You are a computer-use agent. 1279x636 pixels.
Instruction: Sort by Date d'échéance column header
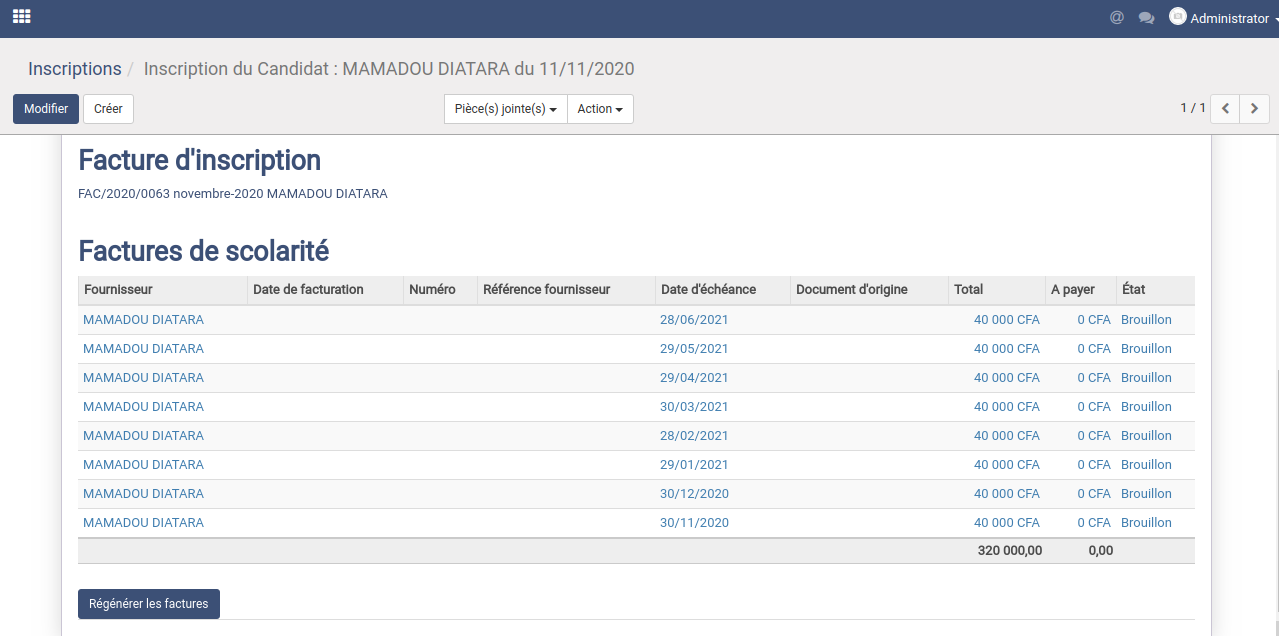708,290
